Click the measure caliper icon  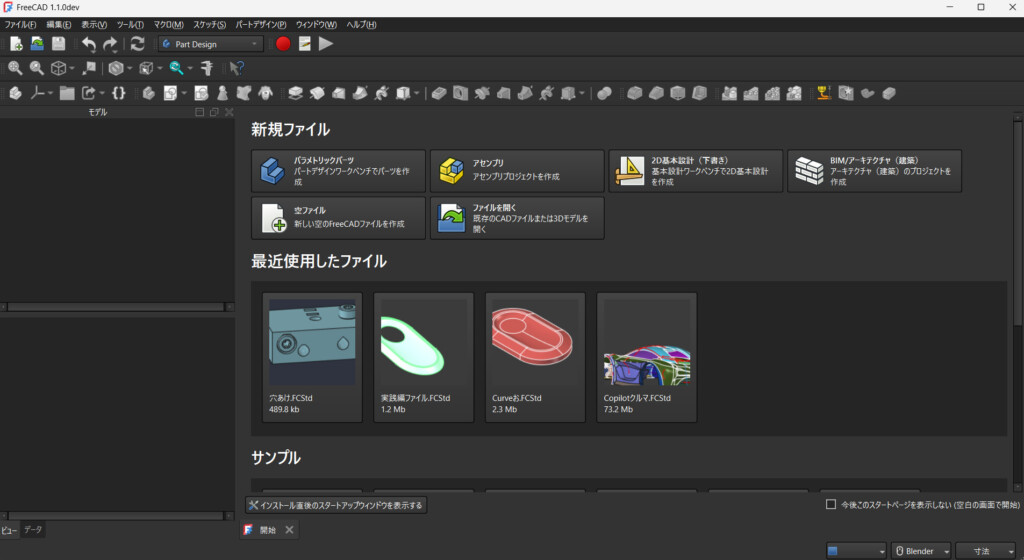[x=207, y=68]
